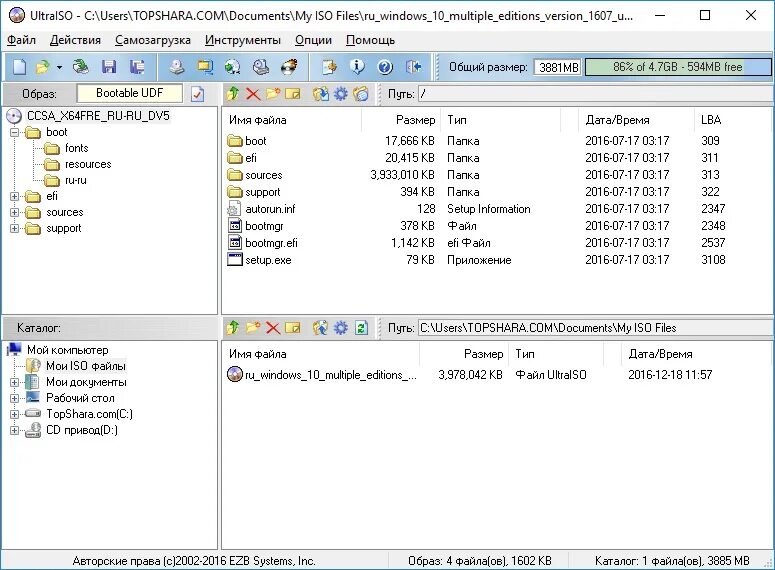Click the Image info icon

pyautogui.click(x=357, y=67)
